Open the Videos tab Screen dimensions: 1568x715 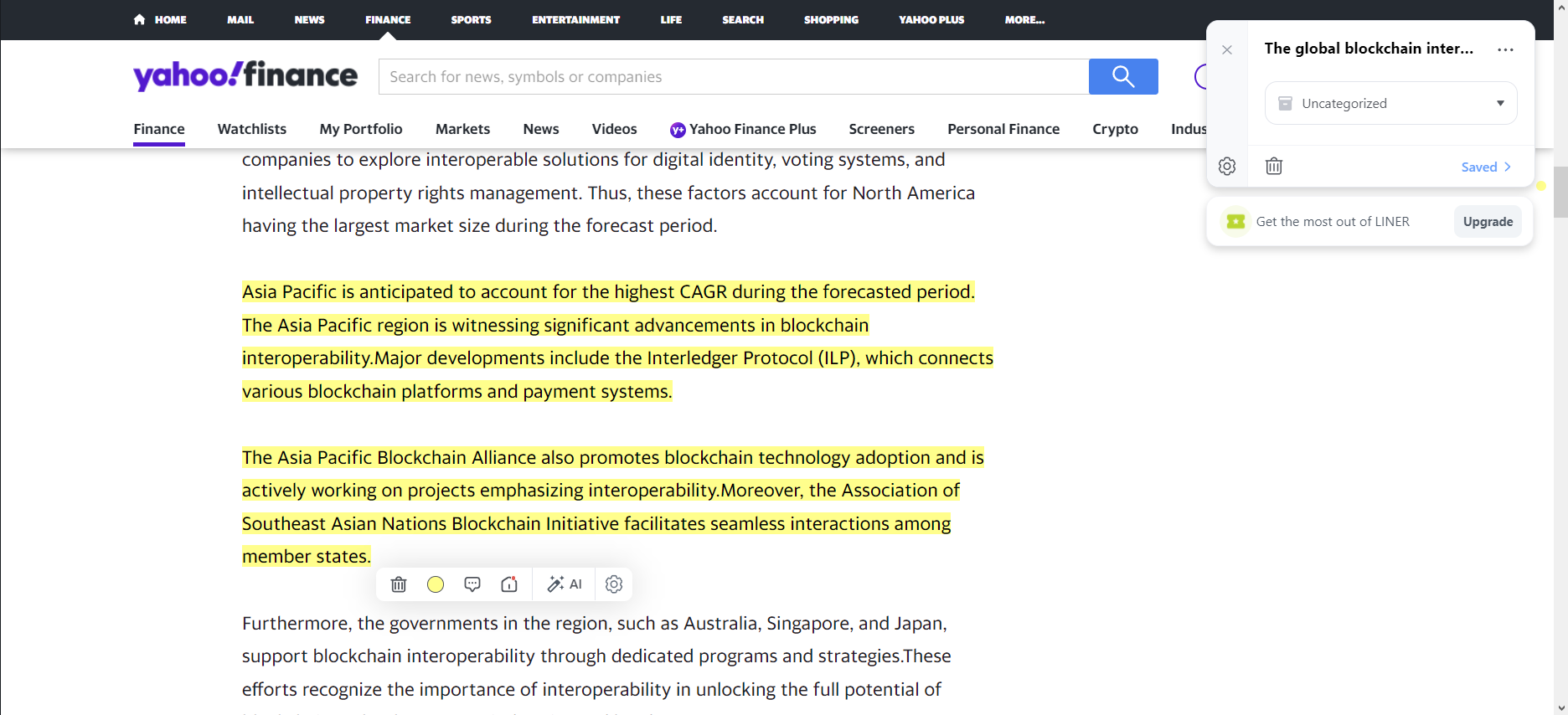click(x=614, y=129)
